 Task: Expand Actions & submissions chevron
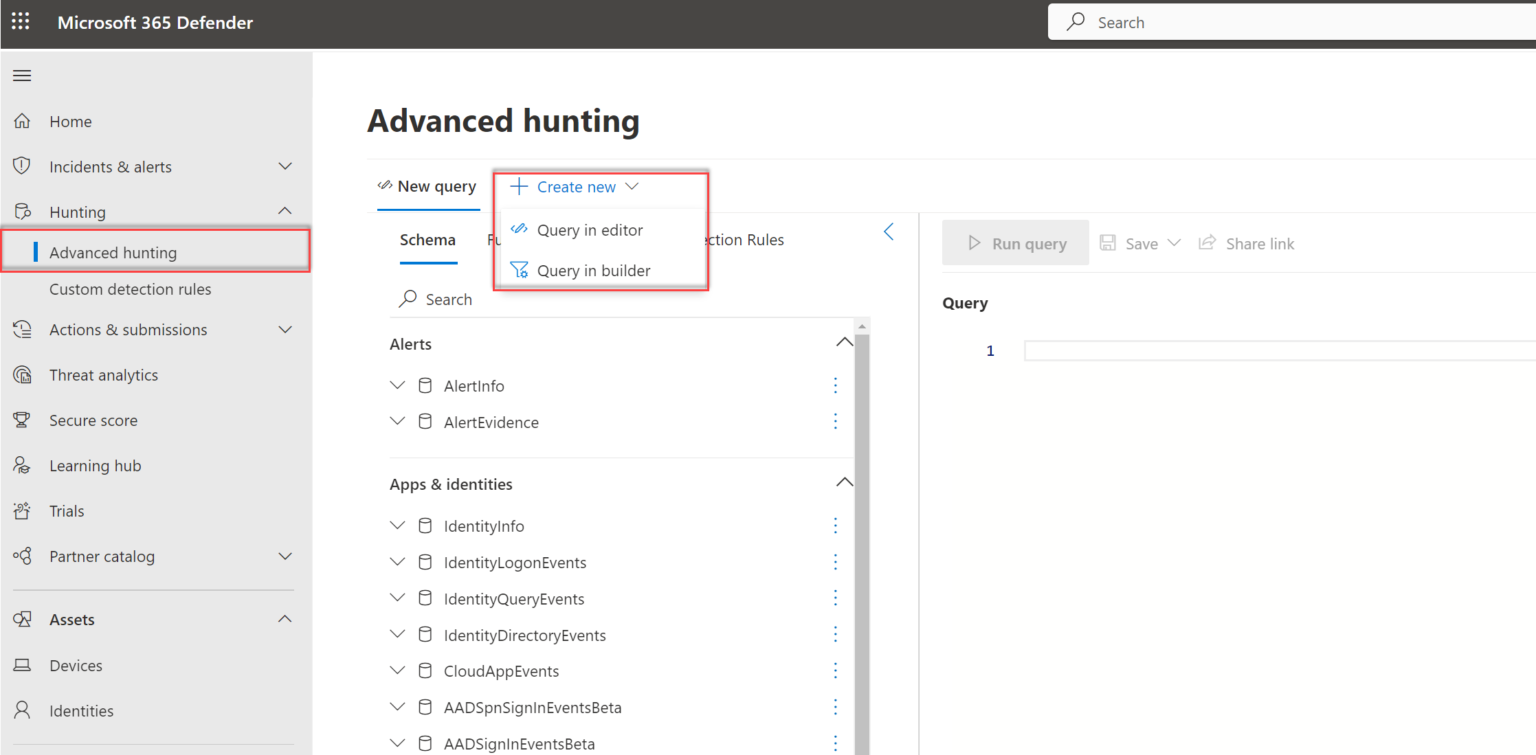point(285,329)
